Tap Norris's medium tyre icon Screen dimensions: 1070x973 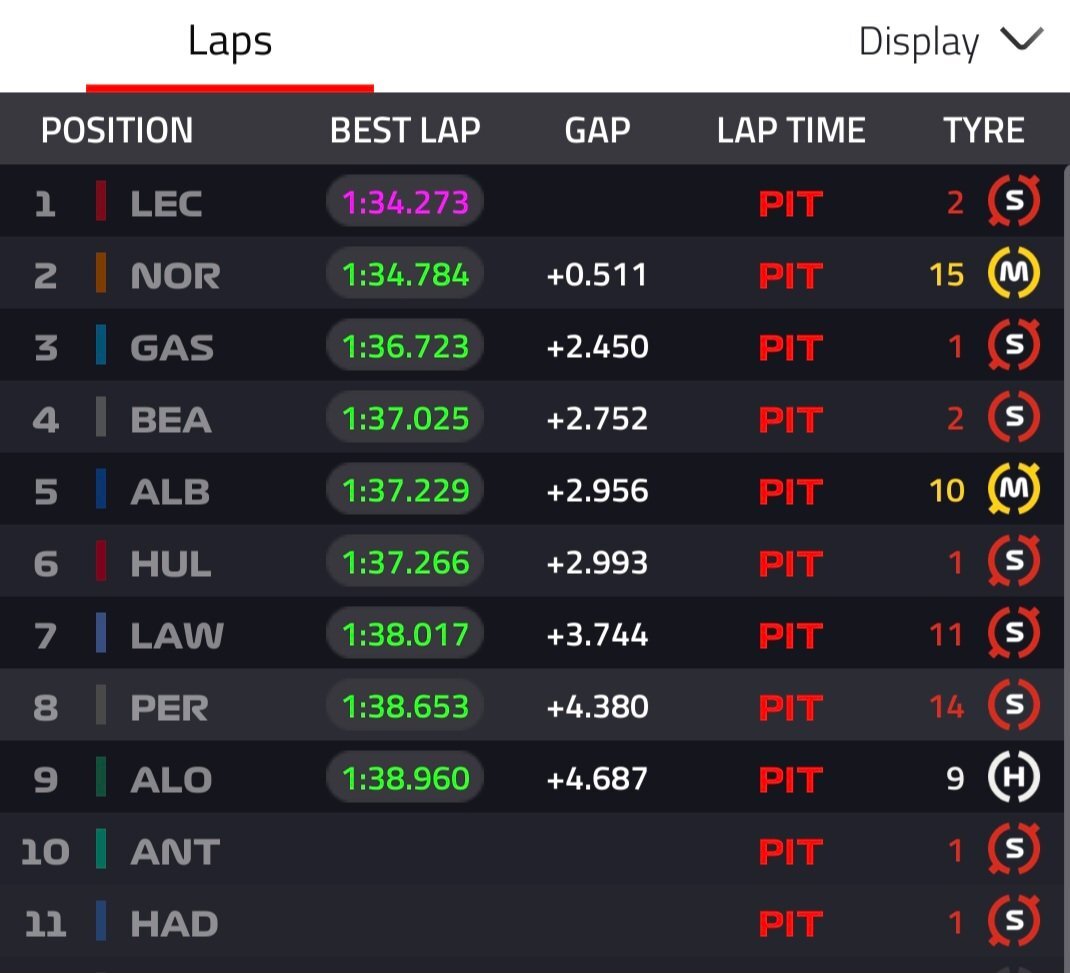click(1014, 273)
